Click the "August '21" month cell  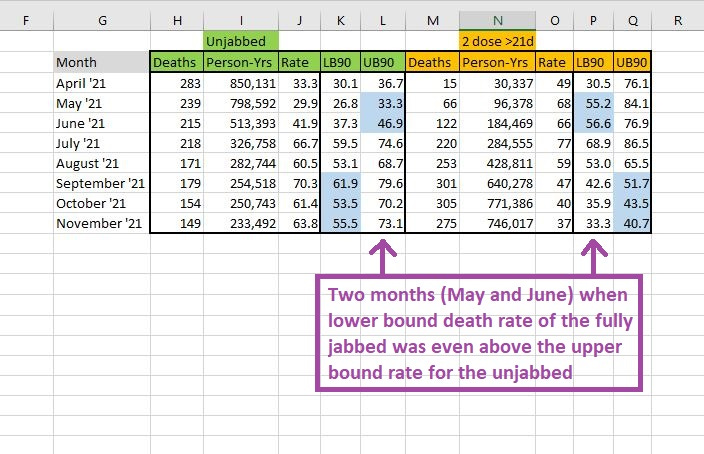(x=102, y=163)
